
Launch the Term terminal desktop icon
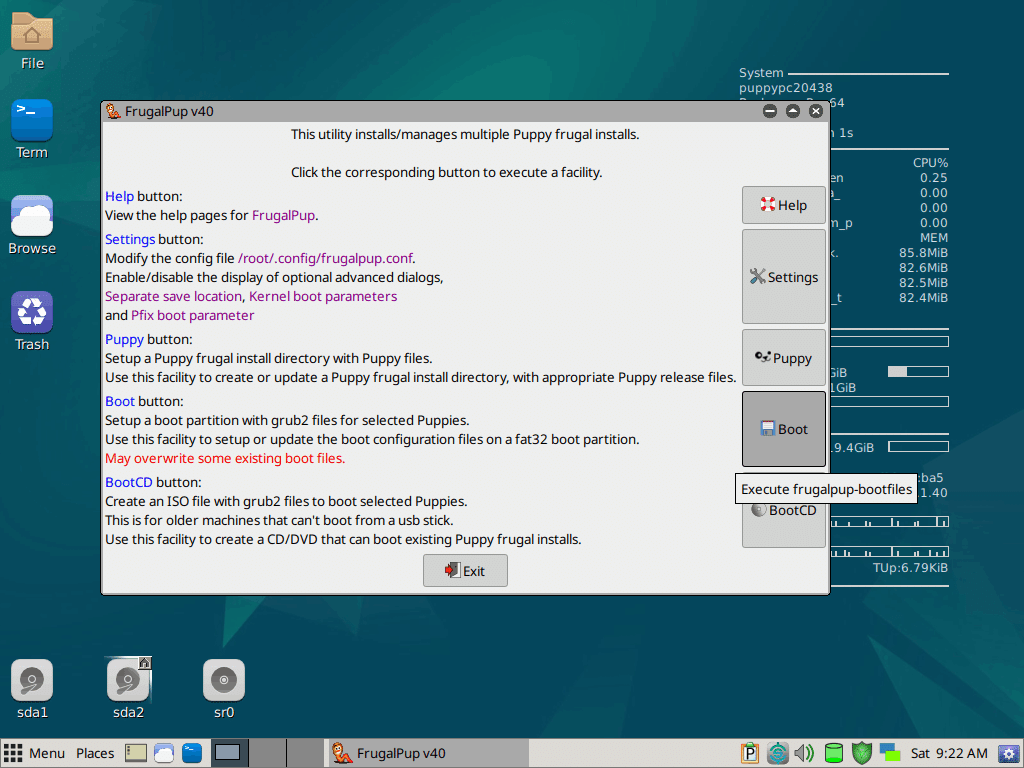point(32,129)
